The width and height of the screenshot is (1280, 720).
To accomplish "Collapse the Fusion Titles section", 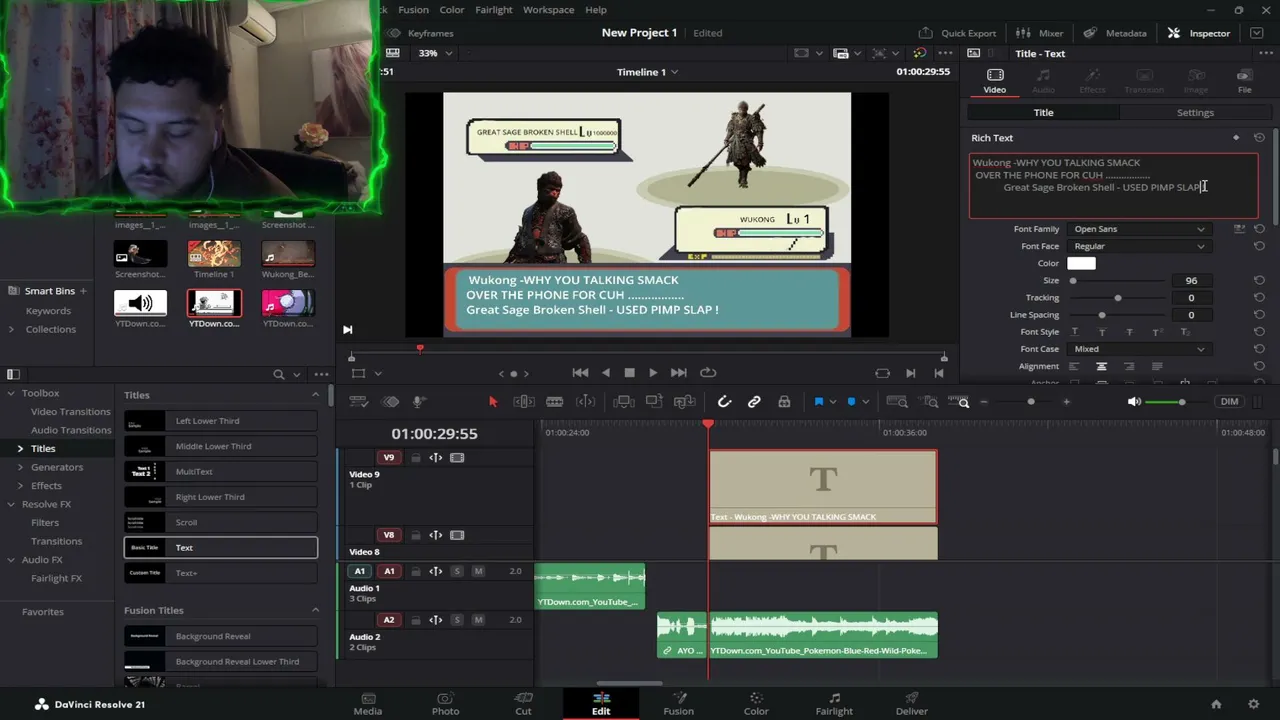I will (x=316, y=610).
